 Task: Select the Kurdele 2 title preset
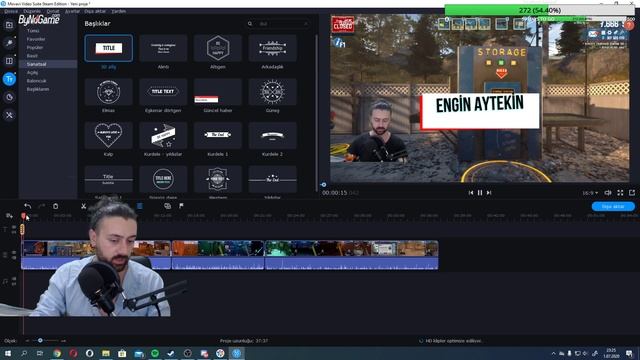pyautogui.click(x=272, y=136)
